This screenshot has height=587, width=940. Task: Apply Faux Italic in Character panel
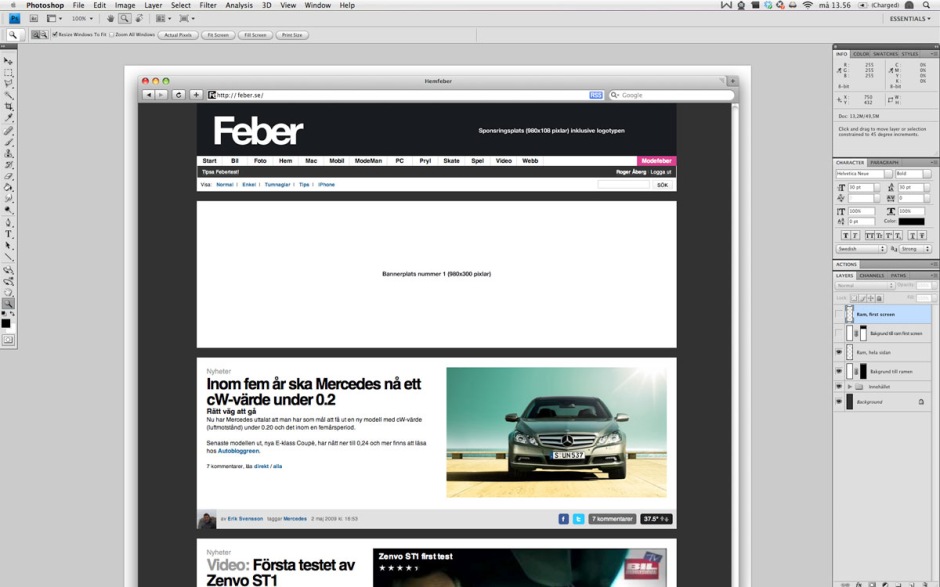click(855, 236)
